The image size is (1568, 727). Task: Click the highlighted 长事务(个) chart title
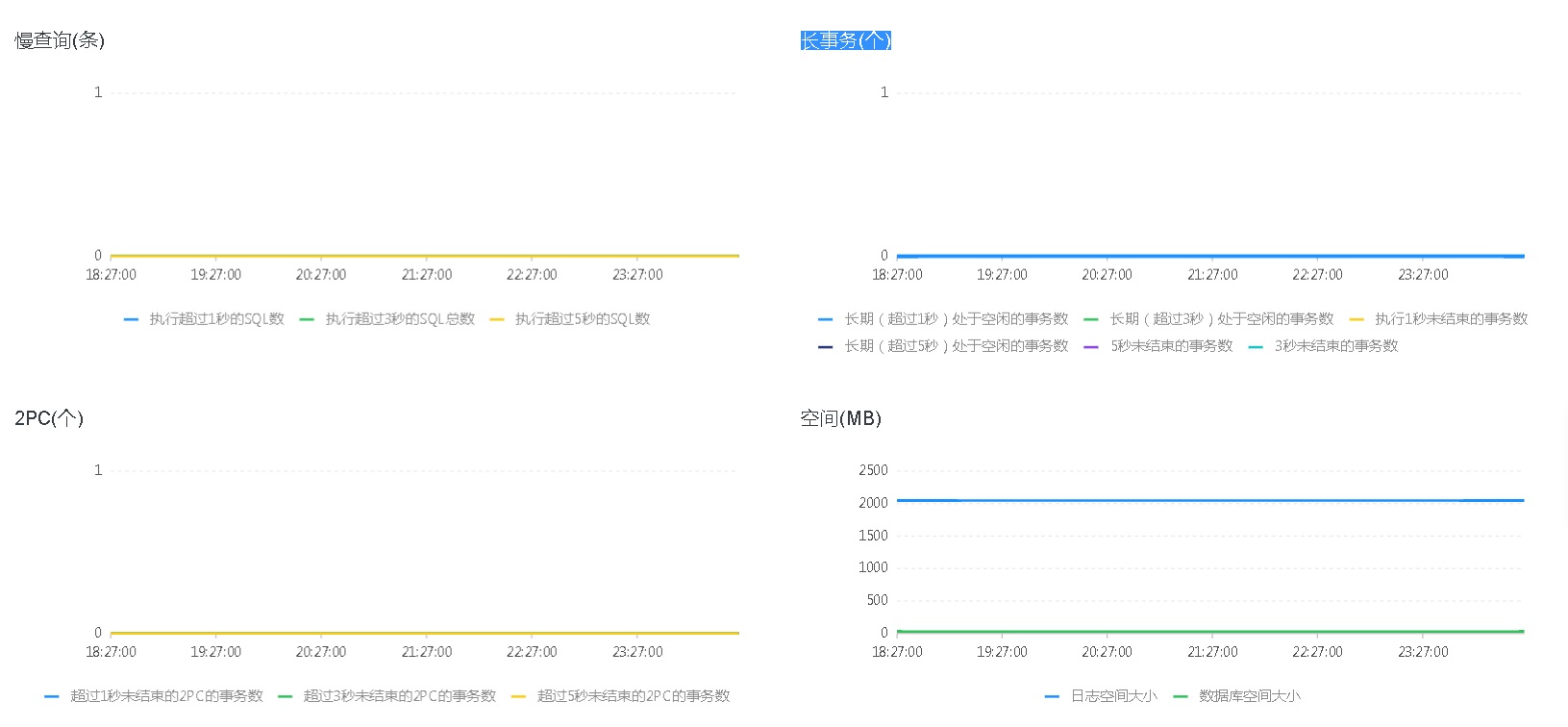point(846,40)
